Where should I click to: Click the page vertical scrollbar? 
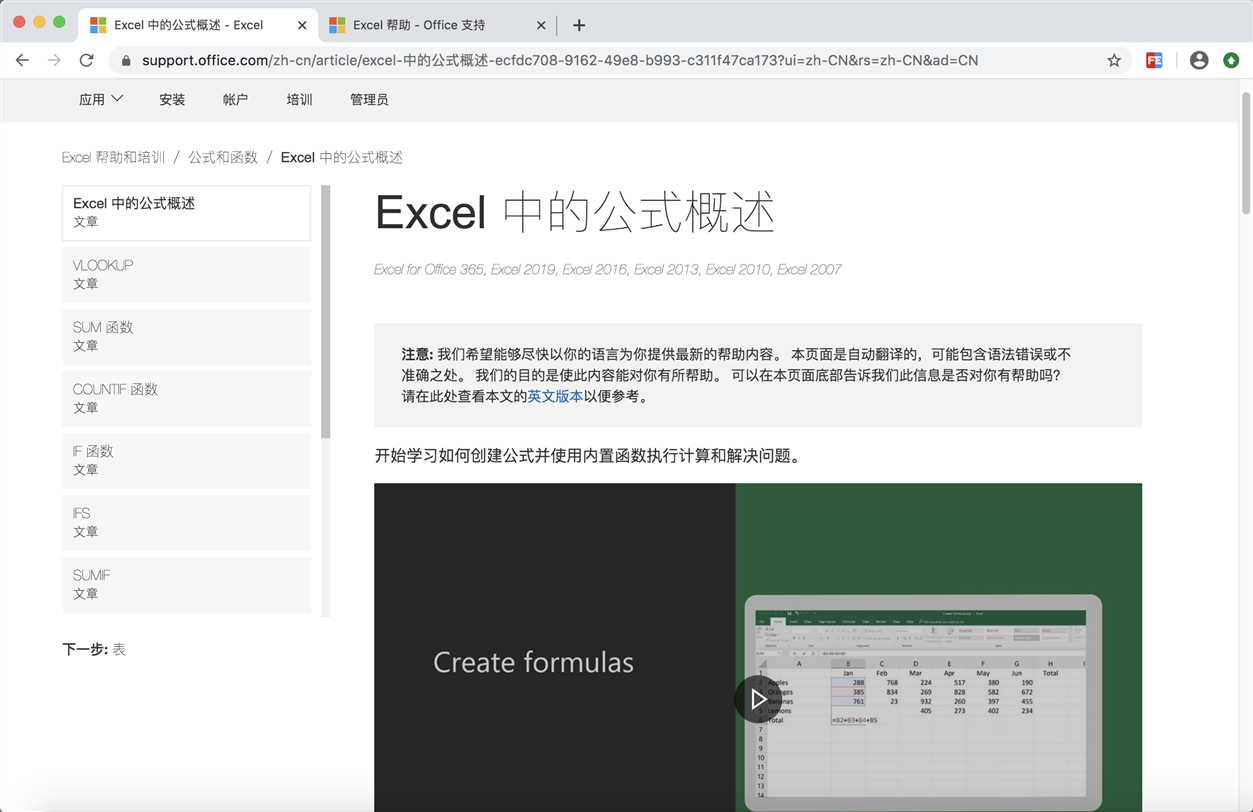coord(1246,152)
